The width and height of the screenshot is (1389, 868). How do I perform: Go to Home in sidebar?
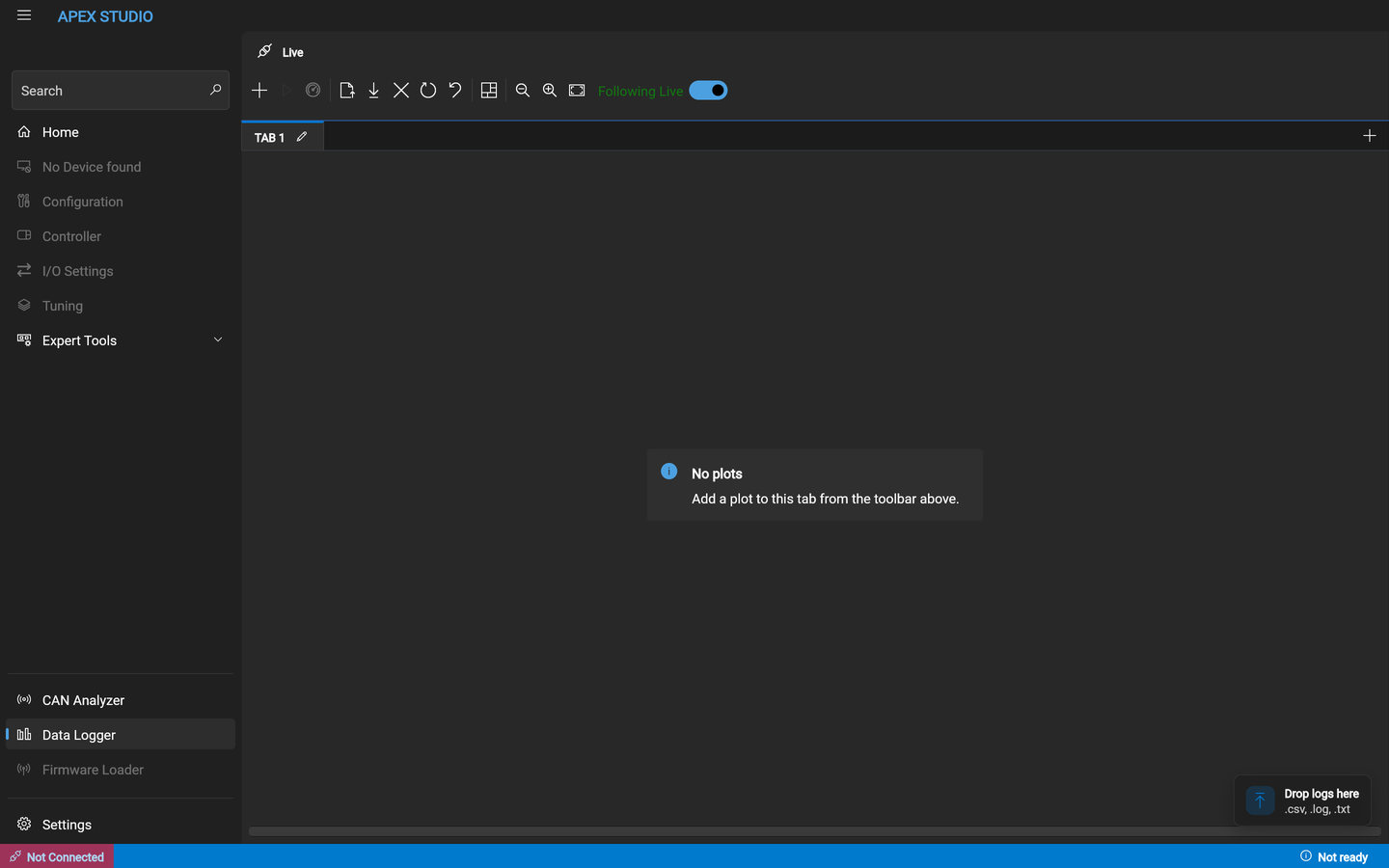click(x=121, y=132)
